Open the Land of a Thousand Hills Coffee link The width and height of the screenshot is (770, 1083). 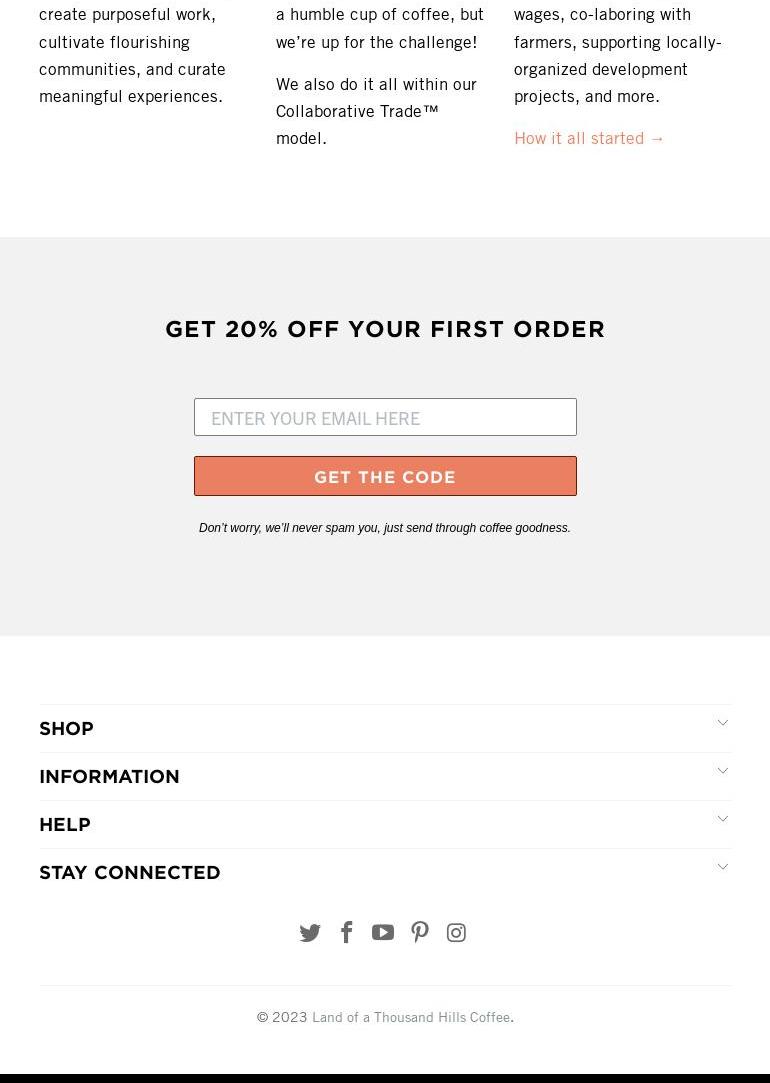(411, 1017)
